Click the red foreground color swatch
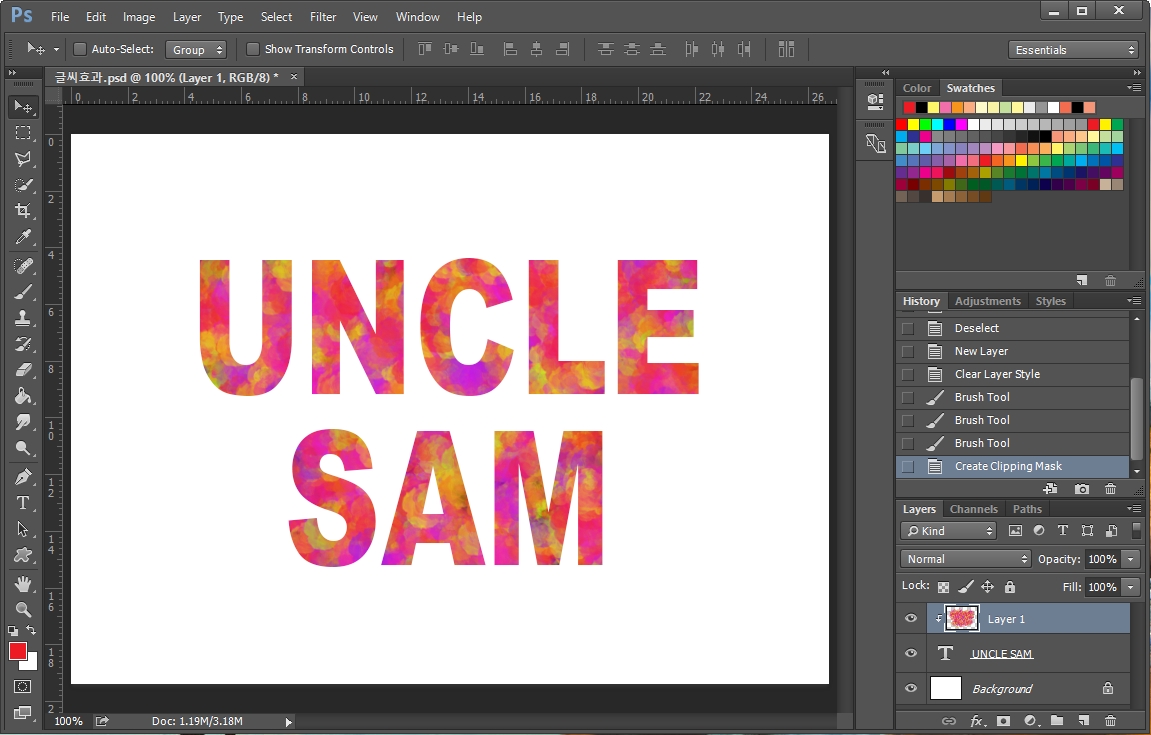The height and width of the screenshot is (735, 1151). point(18,651)
